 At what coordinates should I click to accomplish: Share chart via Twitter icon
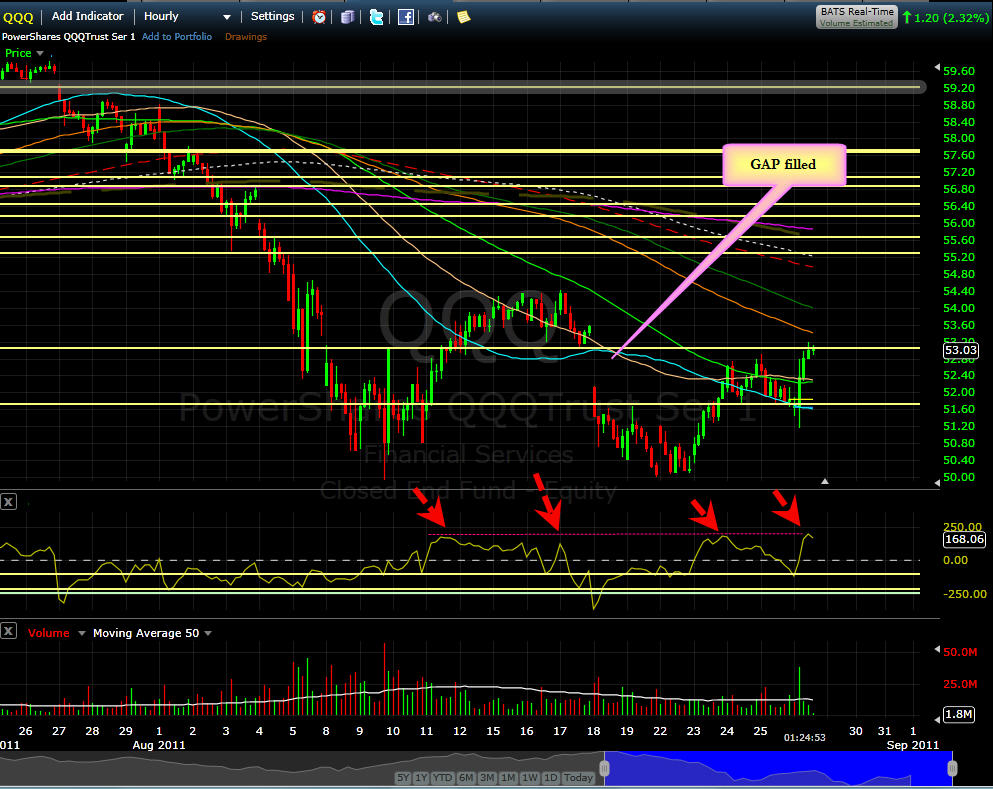coord(376,17)
